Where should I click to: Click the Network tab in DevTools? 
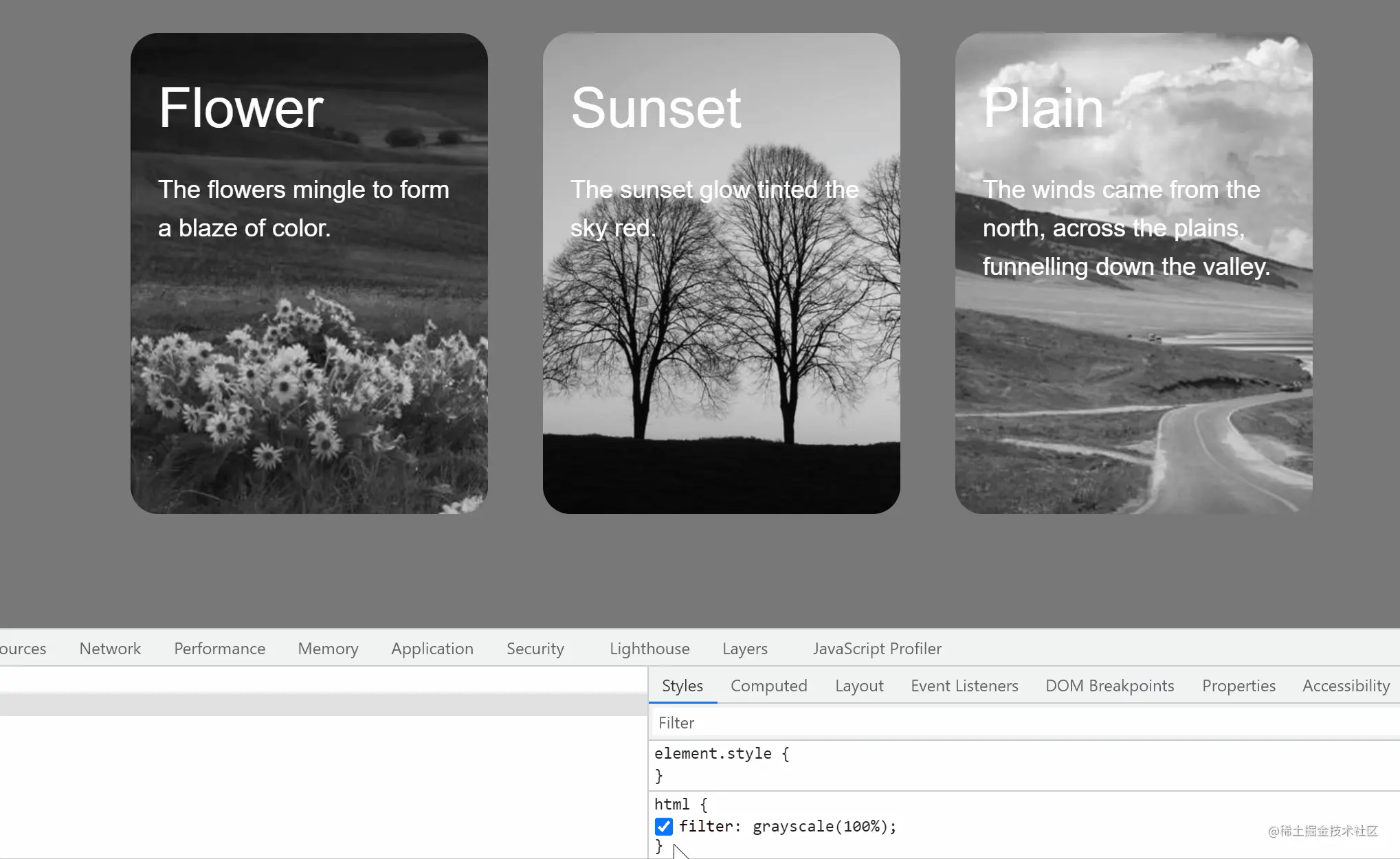pos(110,648)
